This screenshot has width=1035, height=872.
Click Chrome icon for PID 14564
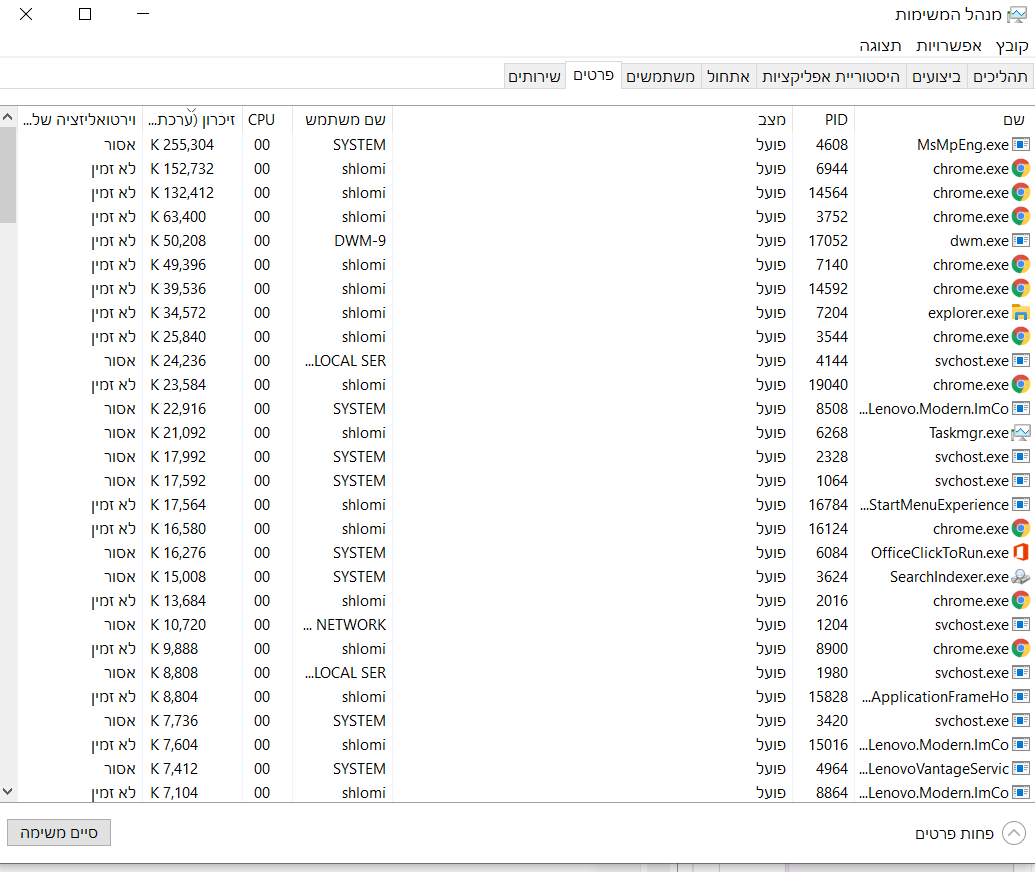pos(1020,193)
